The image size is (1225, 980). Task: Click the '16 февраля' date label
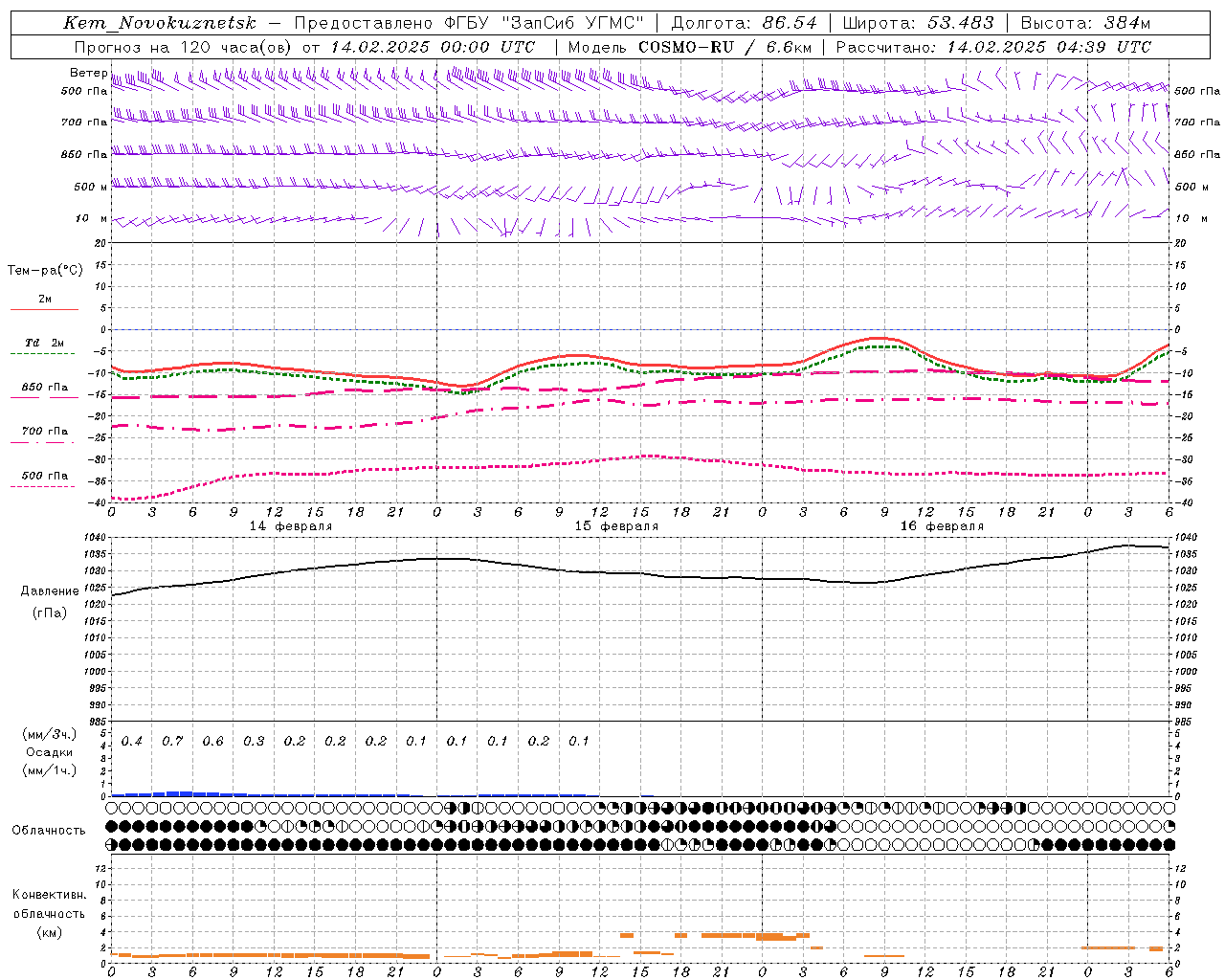click(x=942, y=526)
